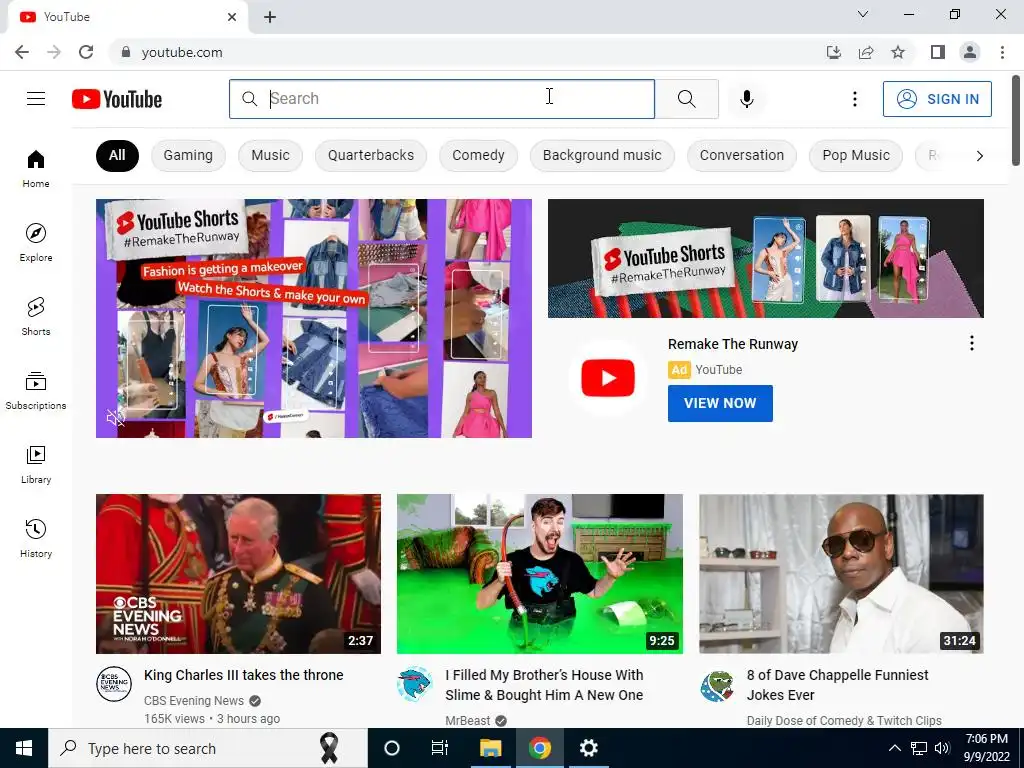Open Chrome profile icon
The width and height of the screenshot is (1024, 768).
970,52
